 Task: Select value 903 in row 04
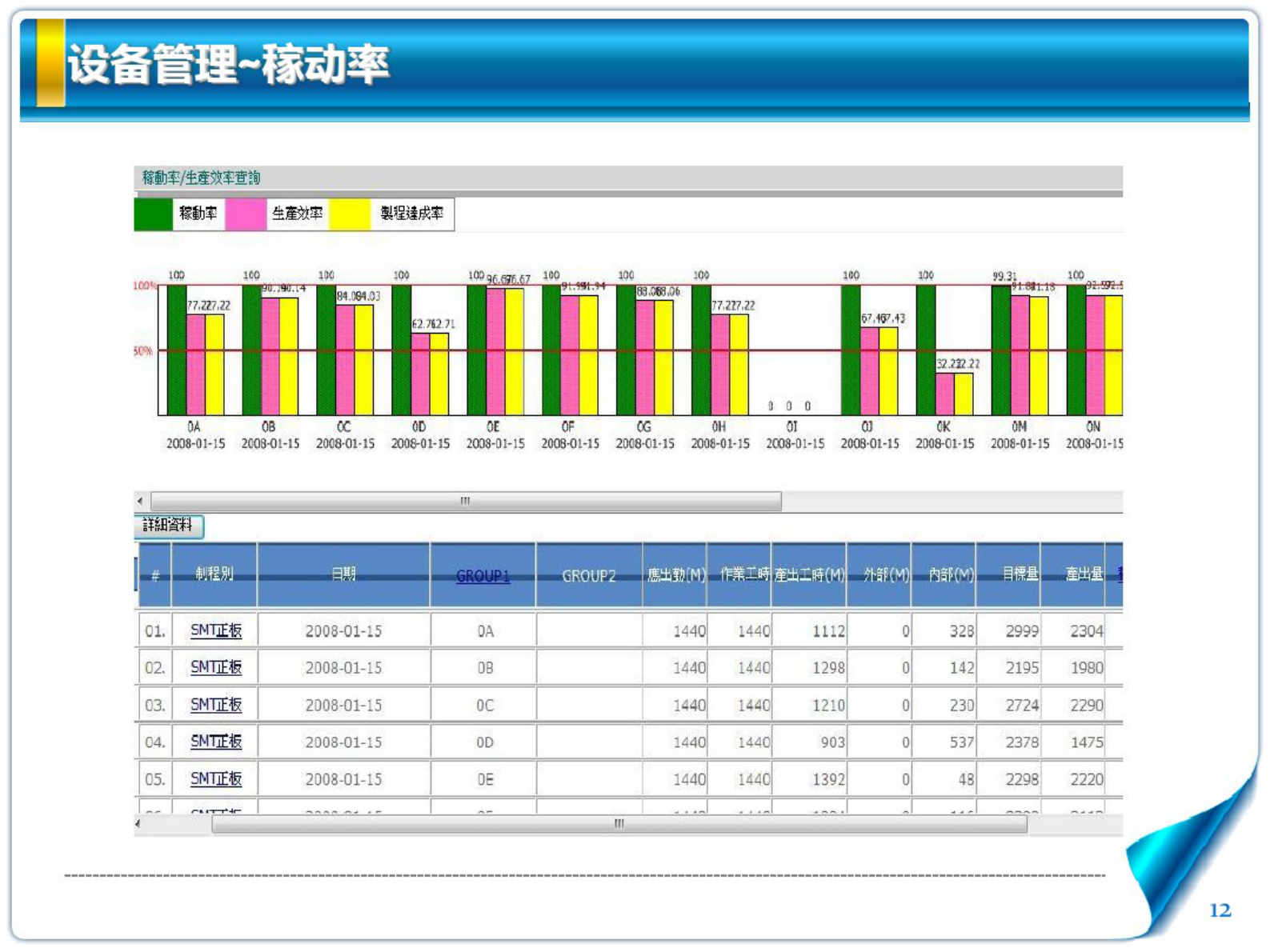pos(832,742)
